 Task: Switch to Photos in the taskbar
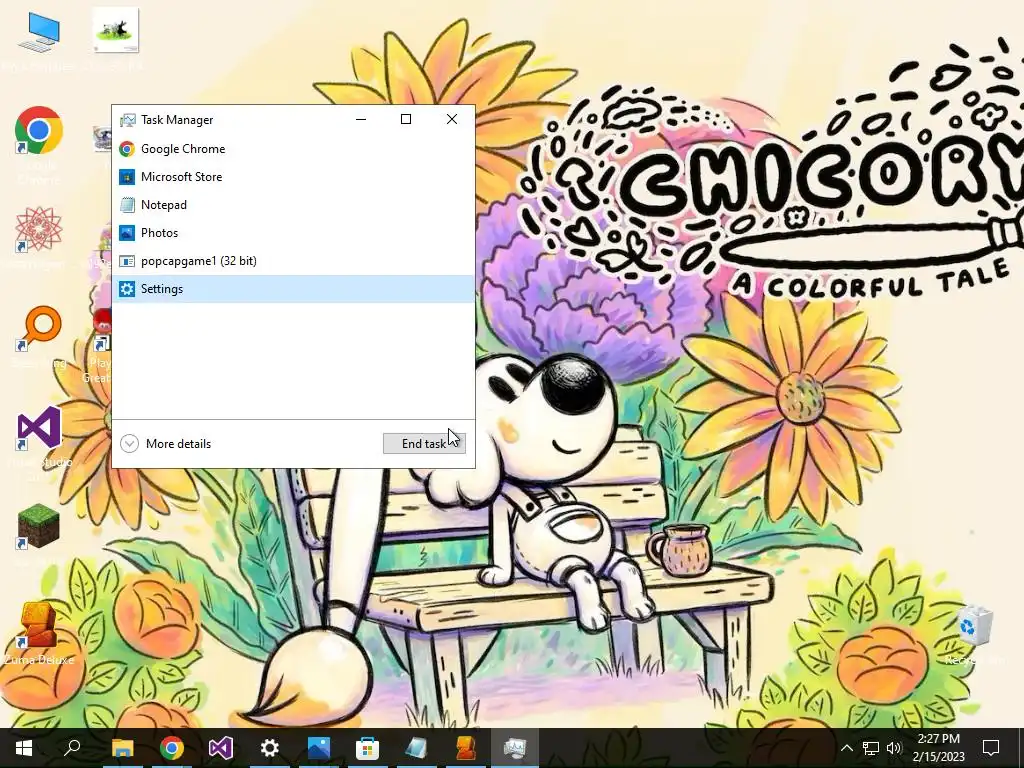(x=319, y=748)
